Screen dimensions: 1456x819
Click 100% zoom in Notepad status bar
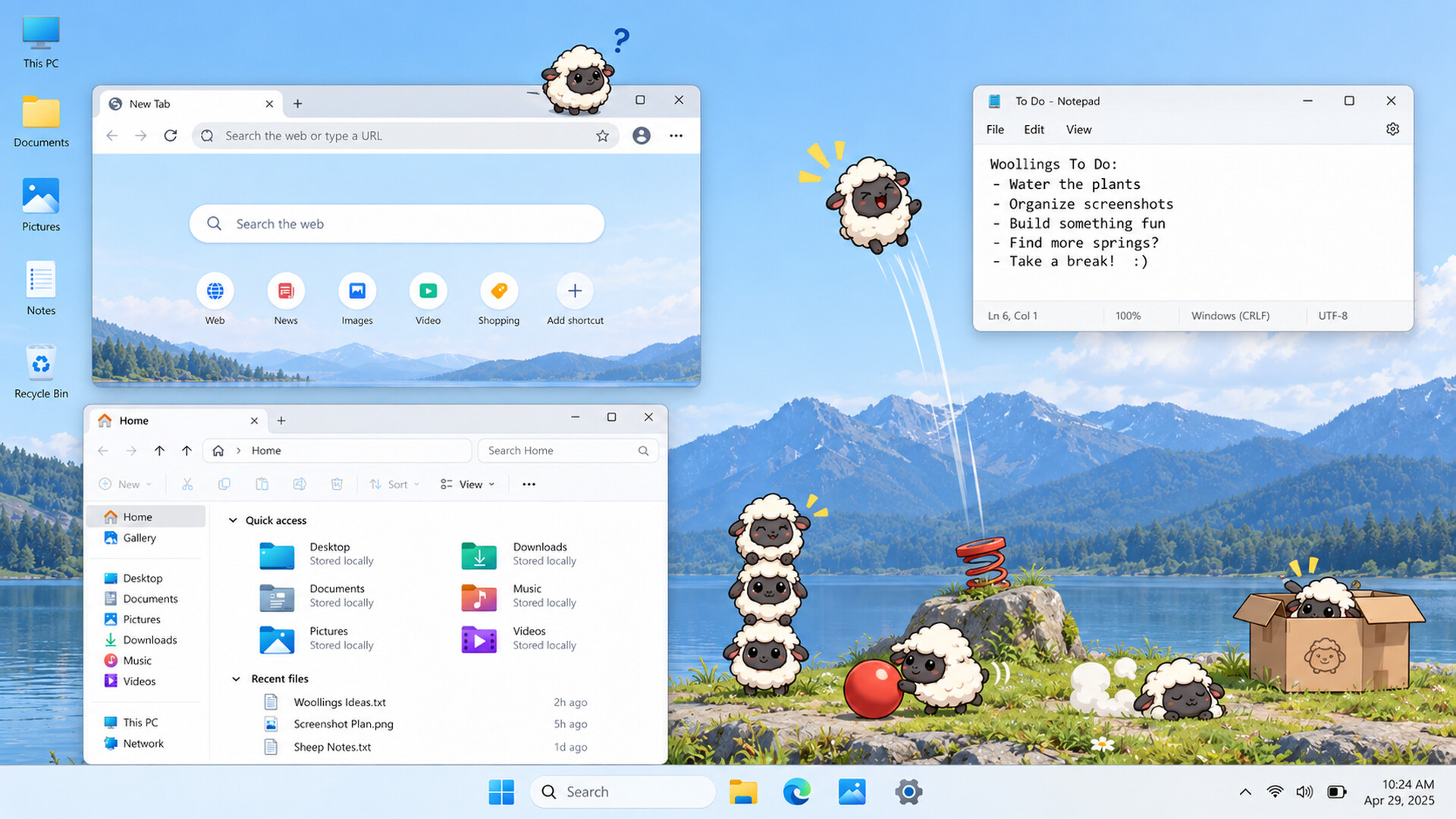[1128, 316]
